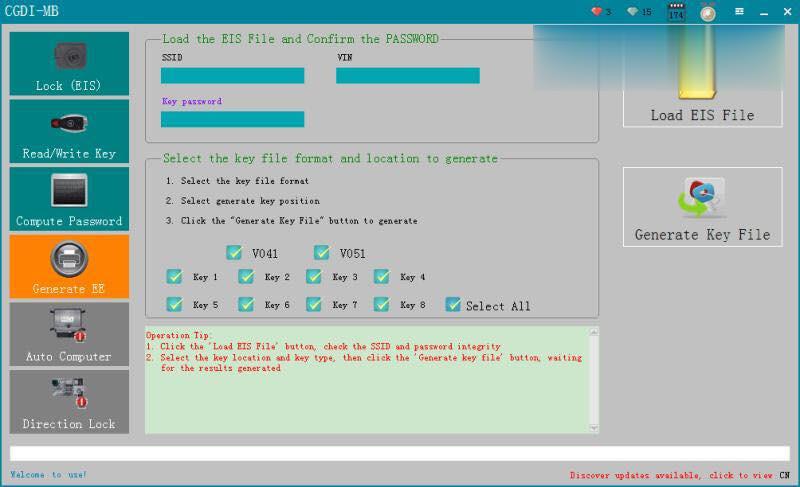Click the diamond points icon

pos(633,11)
